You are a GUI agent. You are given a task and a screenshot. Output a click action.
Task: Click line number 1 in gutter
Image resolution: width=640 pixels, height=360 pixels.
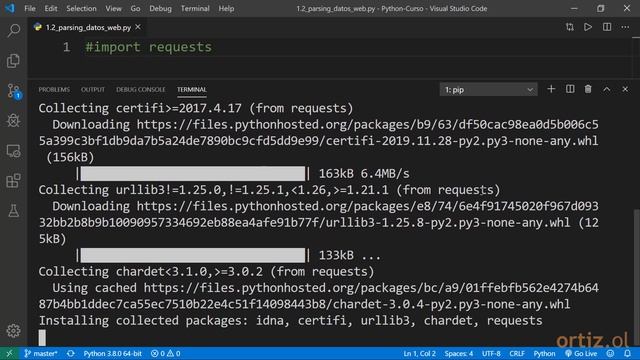coord(67,47)
